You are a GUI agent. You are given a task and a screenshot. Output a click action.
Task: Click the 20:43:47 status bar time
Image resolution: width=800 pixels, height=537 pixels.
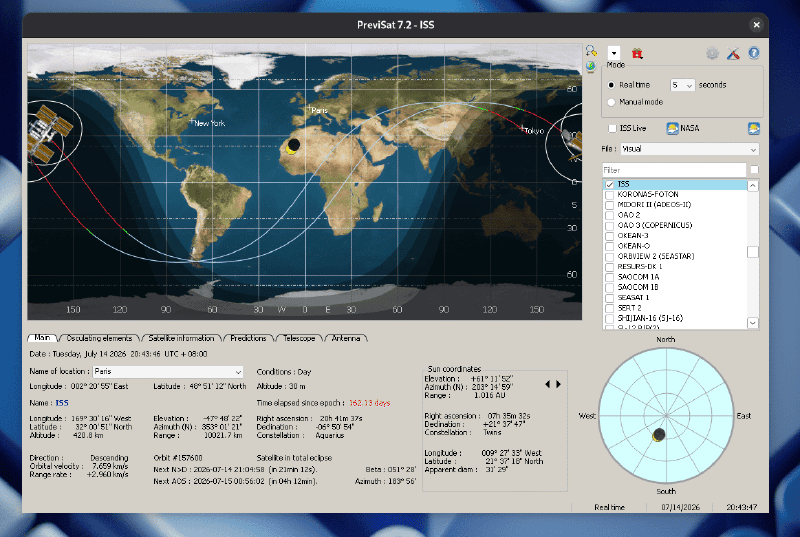741,507
